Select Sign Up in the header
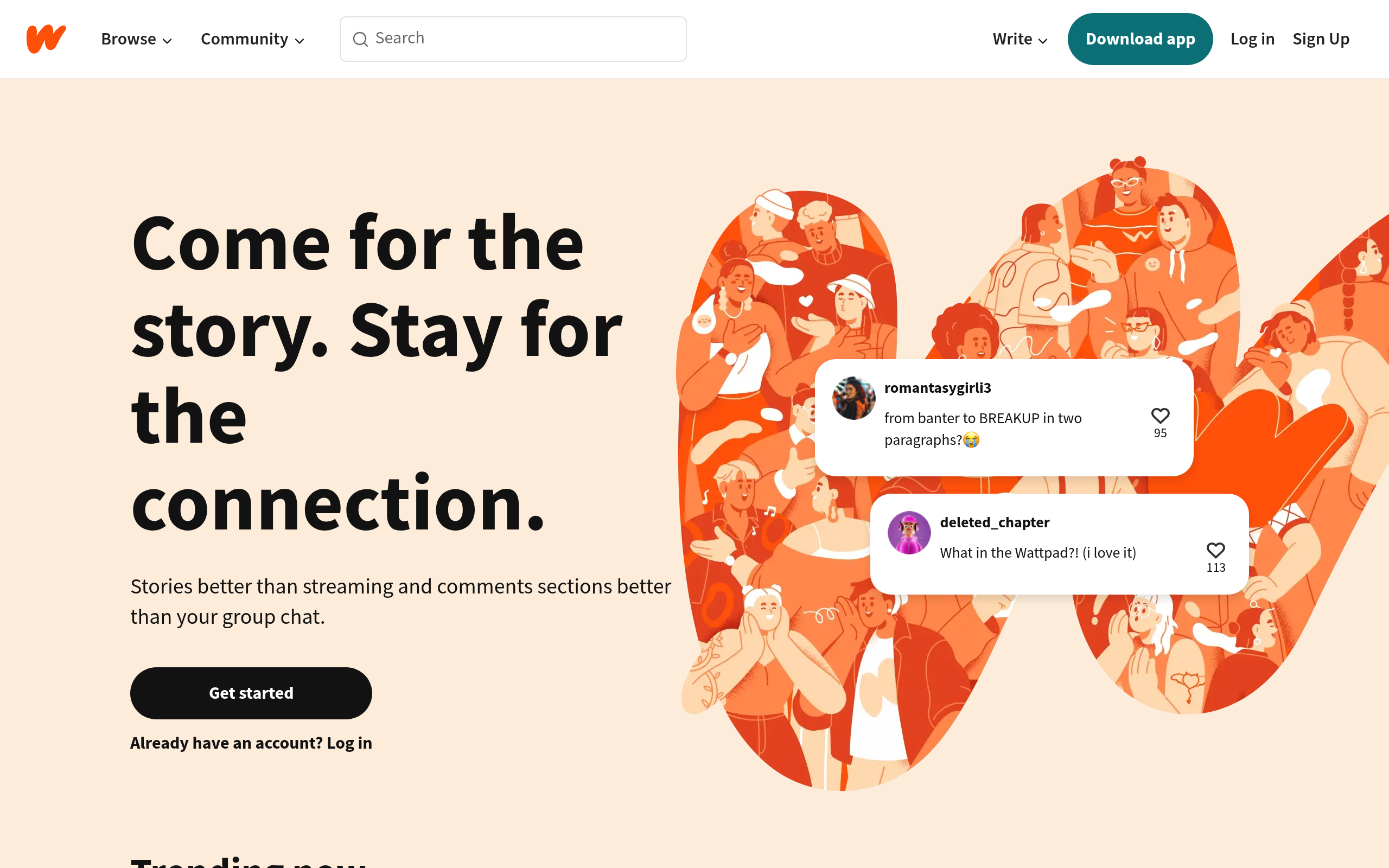Image resolution: width=1389 pixels, height=868 pixels. (x=1320, y=39)
